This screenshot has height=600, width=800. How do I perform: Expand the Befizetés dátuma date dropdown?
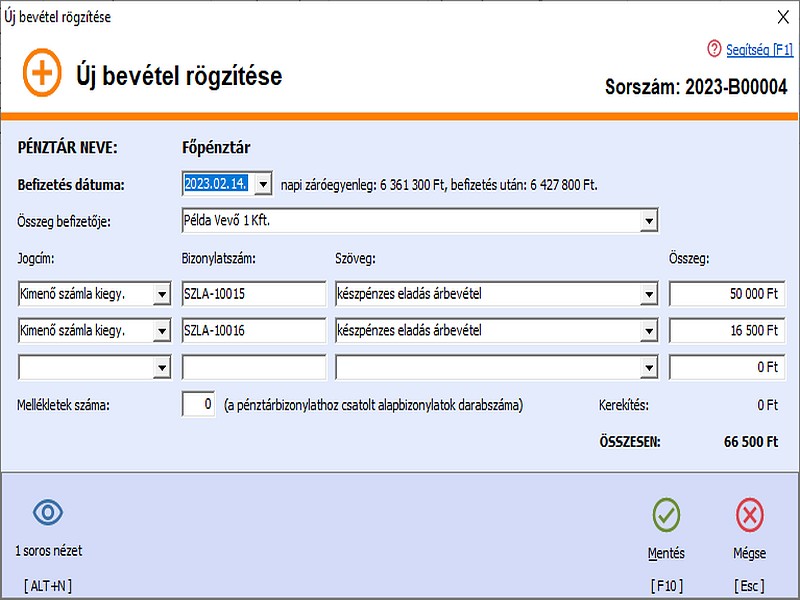click(x=263, y=184)
